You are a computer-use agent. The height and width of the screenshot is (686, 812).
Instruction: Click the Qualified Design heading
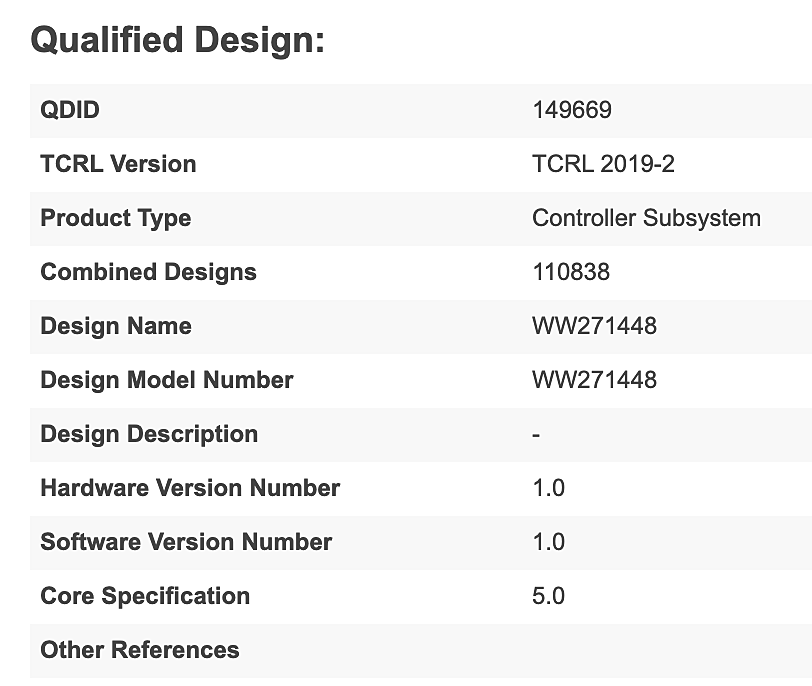(x=178, y=41)
